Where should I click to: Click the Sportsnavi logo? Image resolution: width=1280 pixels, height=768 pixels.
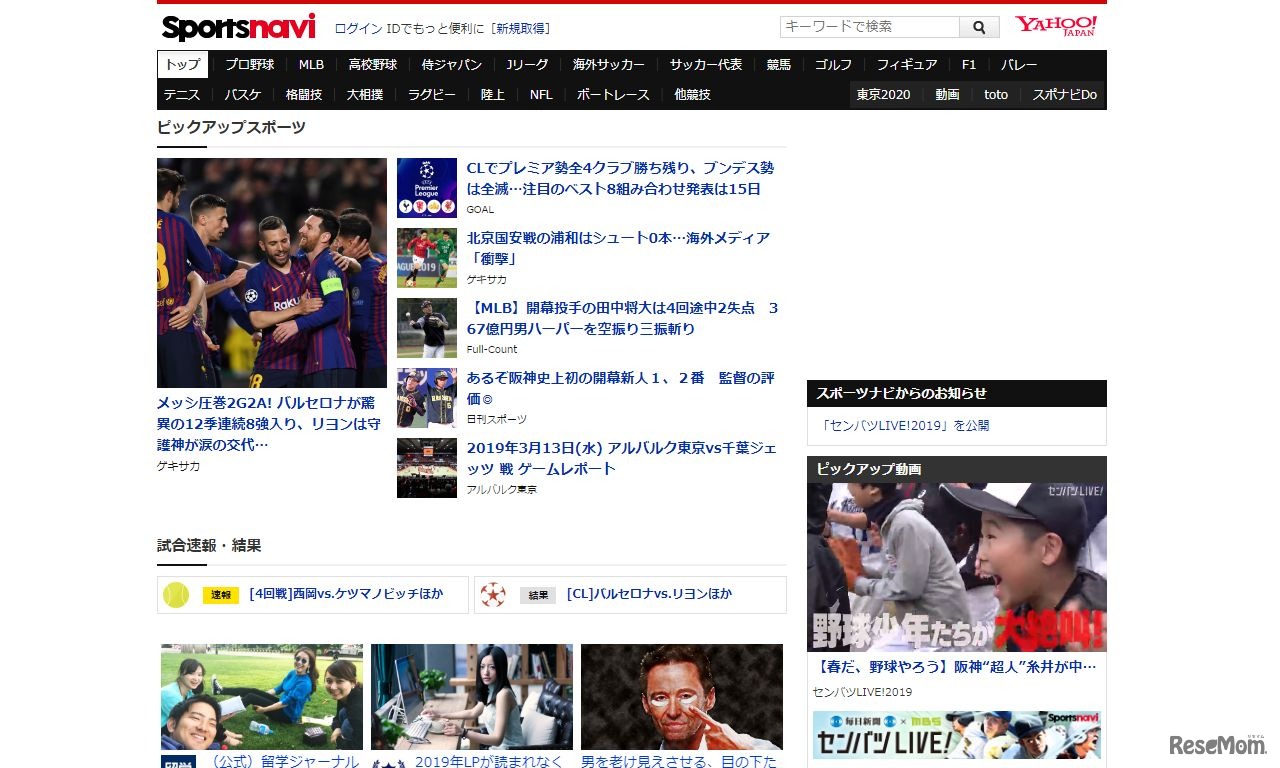[238, 27]
